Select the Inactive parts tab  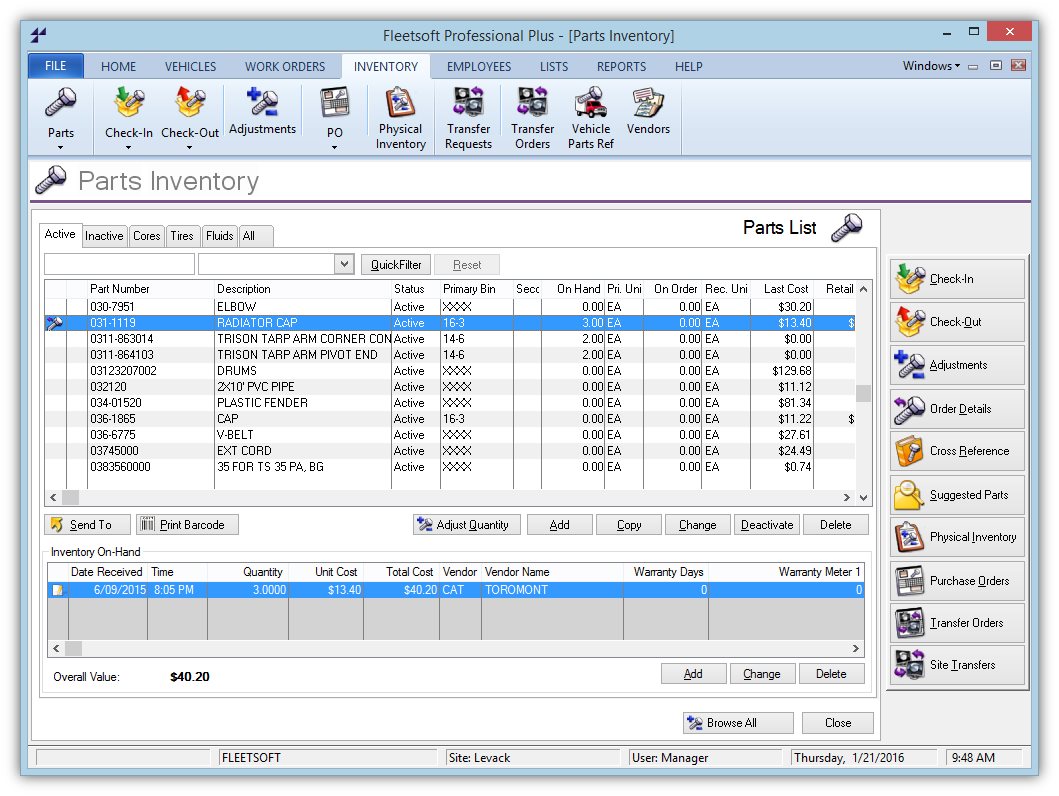coord(104,236)
